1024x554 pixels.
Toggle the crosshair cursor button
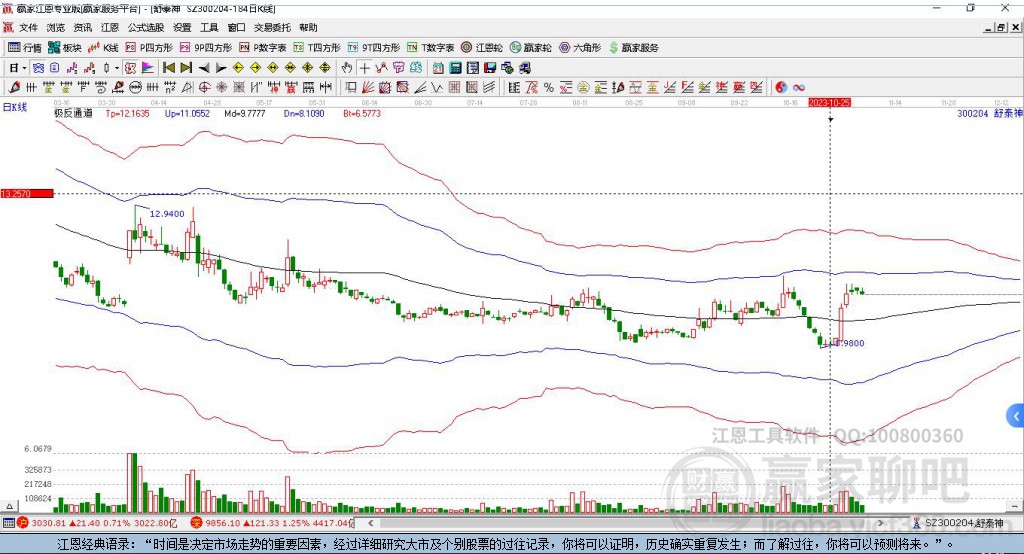click(364, 68)
